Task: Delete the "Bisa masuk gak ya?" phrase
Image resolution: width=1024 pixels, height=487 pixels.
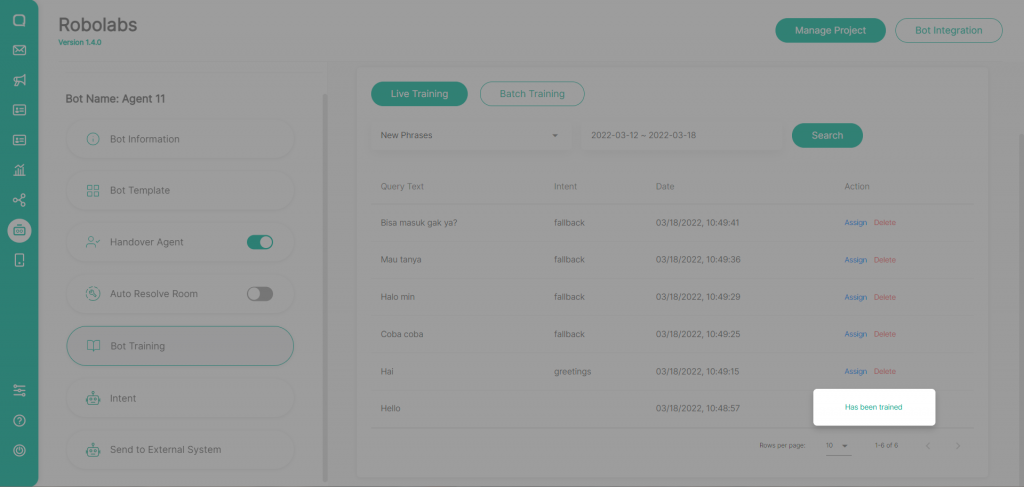Action: 885,223
